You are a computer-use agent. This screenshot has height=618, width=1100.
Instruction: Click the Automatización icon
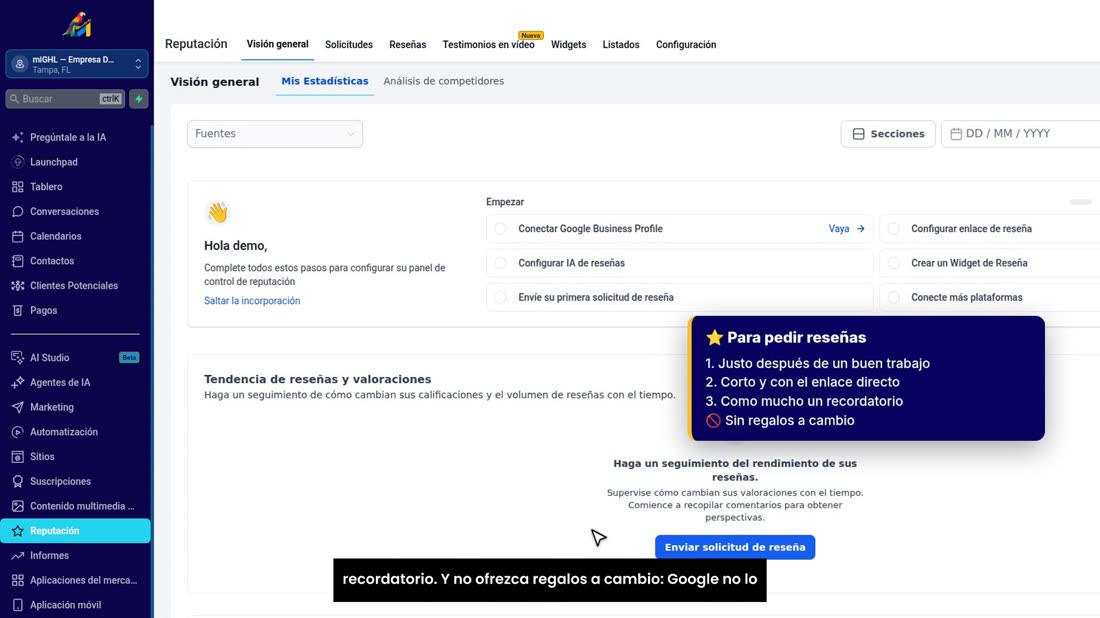[18, 432]
